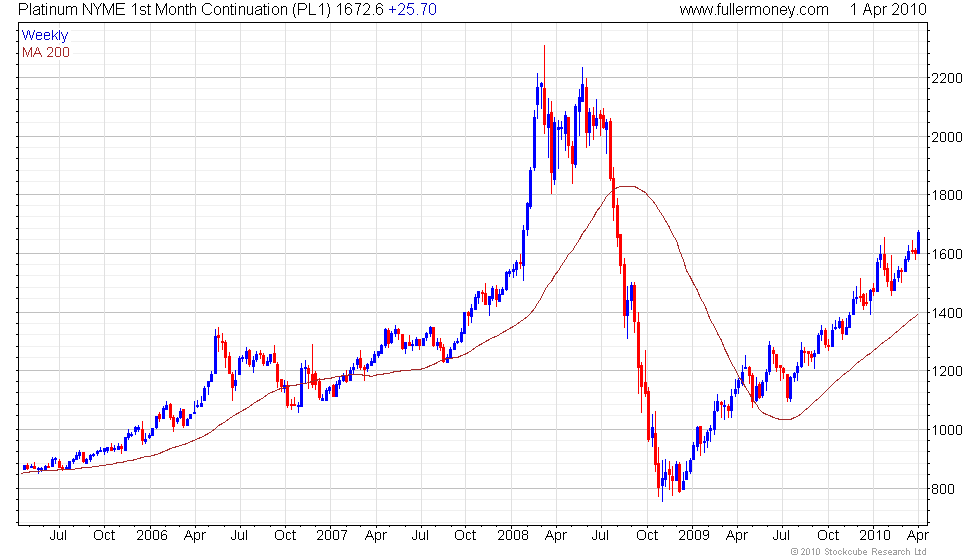Viewport: 980px width, 560px height.
Task: Click the '© 2010 Stockcube Research Ltd' copyright text
Action: tap(859, 552)
